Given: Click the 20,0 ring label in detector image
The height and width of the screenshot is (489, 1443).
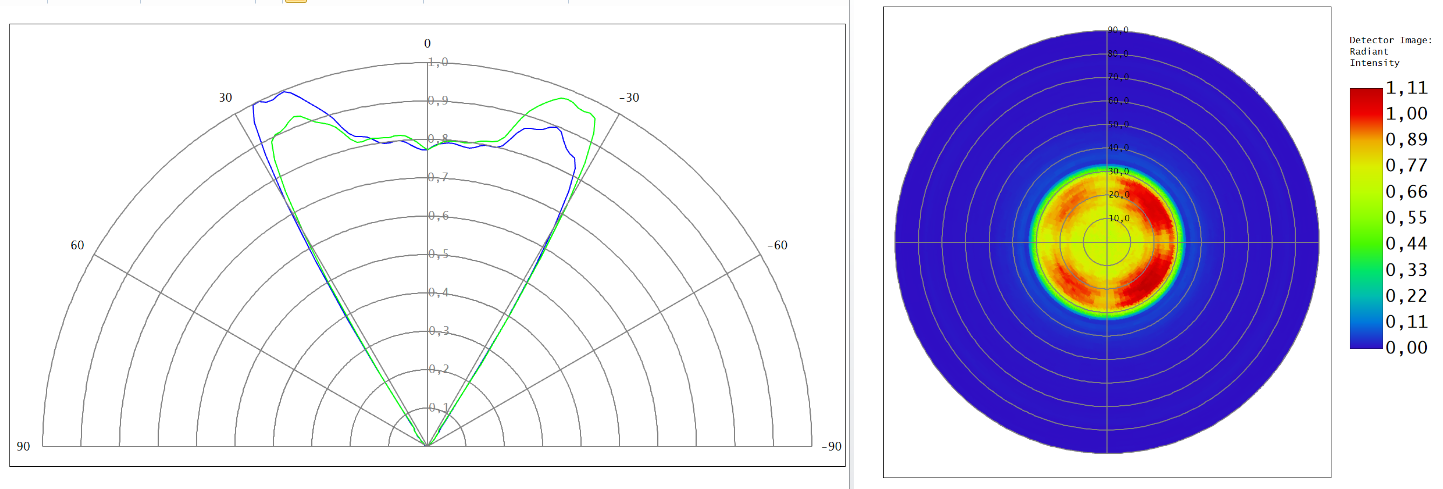Looking at the screenshot, I should coord(1119,194).
